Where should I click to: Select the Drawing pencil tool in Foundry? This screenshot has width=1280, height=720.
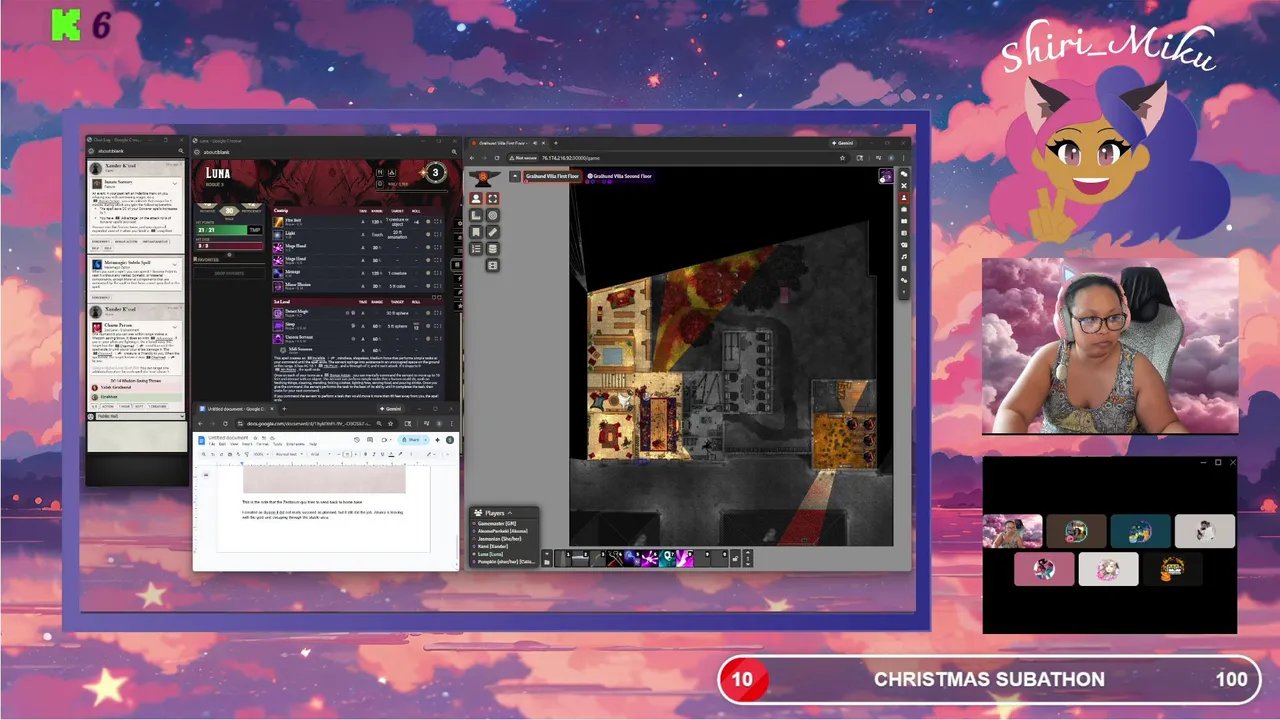click(493, 232)
